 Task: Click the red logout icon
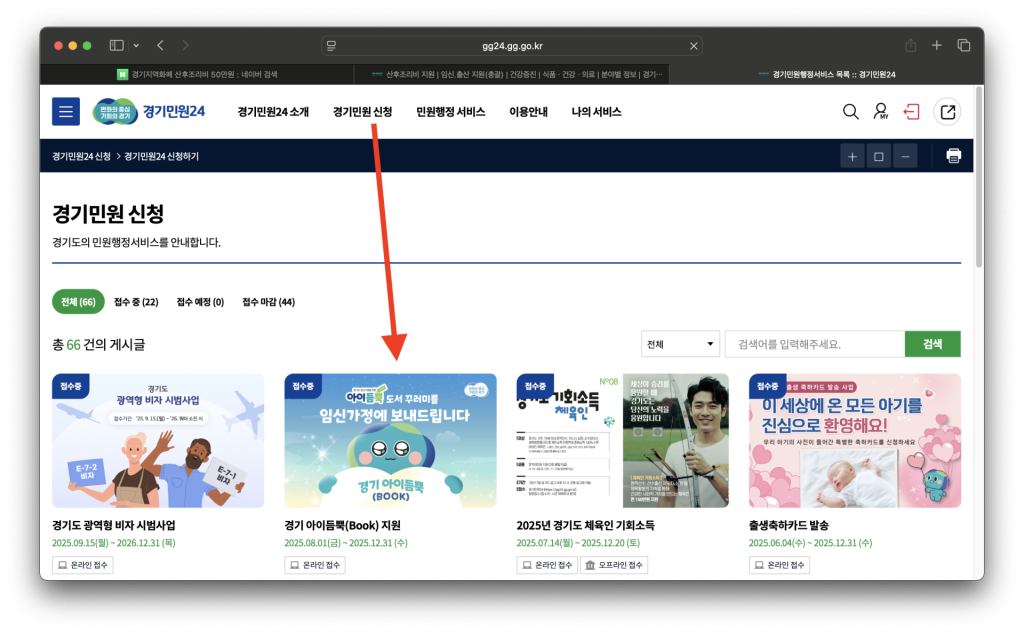point(912,112)
